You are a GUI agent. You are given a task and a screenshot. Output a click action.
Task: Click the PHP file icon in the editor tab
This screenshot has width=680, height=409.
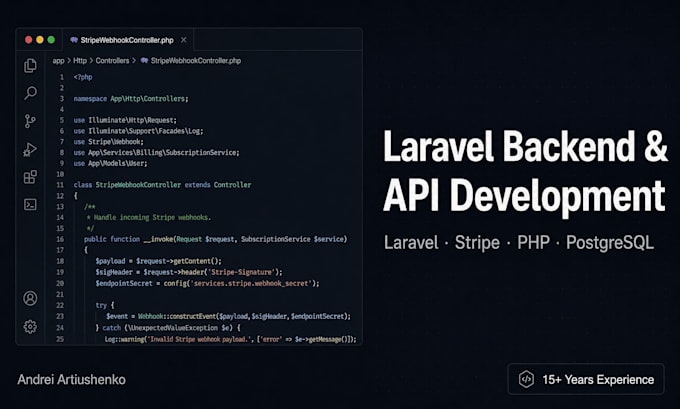(x=74, y=40)
